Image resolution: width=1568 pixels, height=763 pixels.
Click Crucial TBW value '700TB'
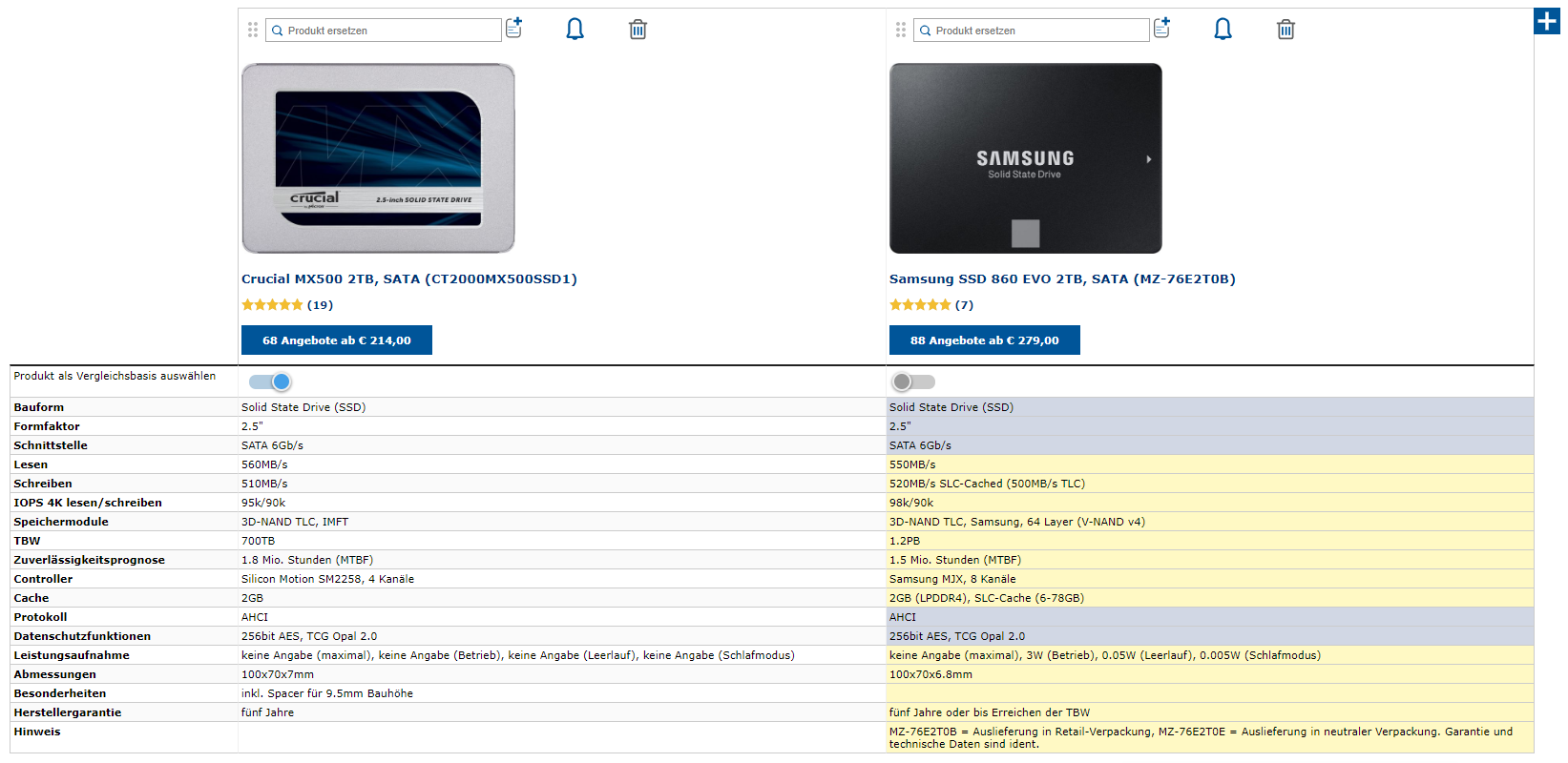(258, 541)
